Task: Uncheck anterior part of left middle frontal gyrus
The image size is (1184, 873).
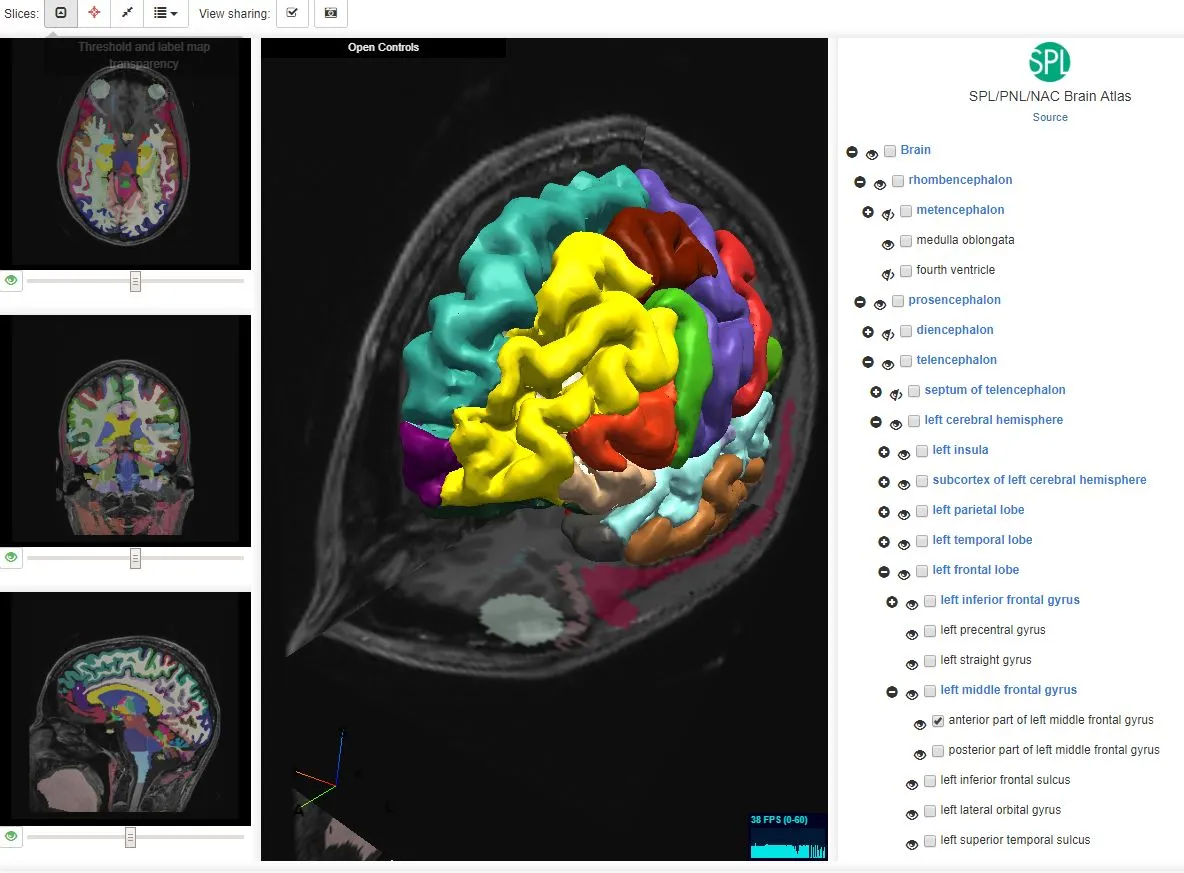Action: point(937,721)
